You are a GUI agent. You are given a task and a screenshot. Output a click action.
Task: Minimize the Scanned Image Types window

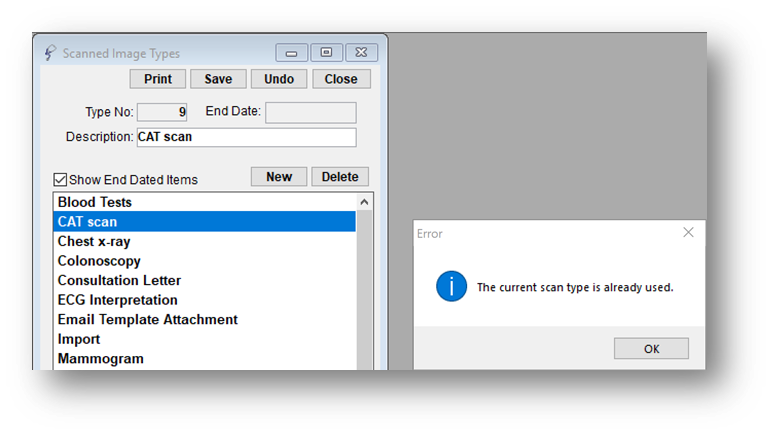click(291, 53)
